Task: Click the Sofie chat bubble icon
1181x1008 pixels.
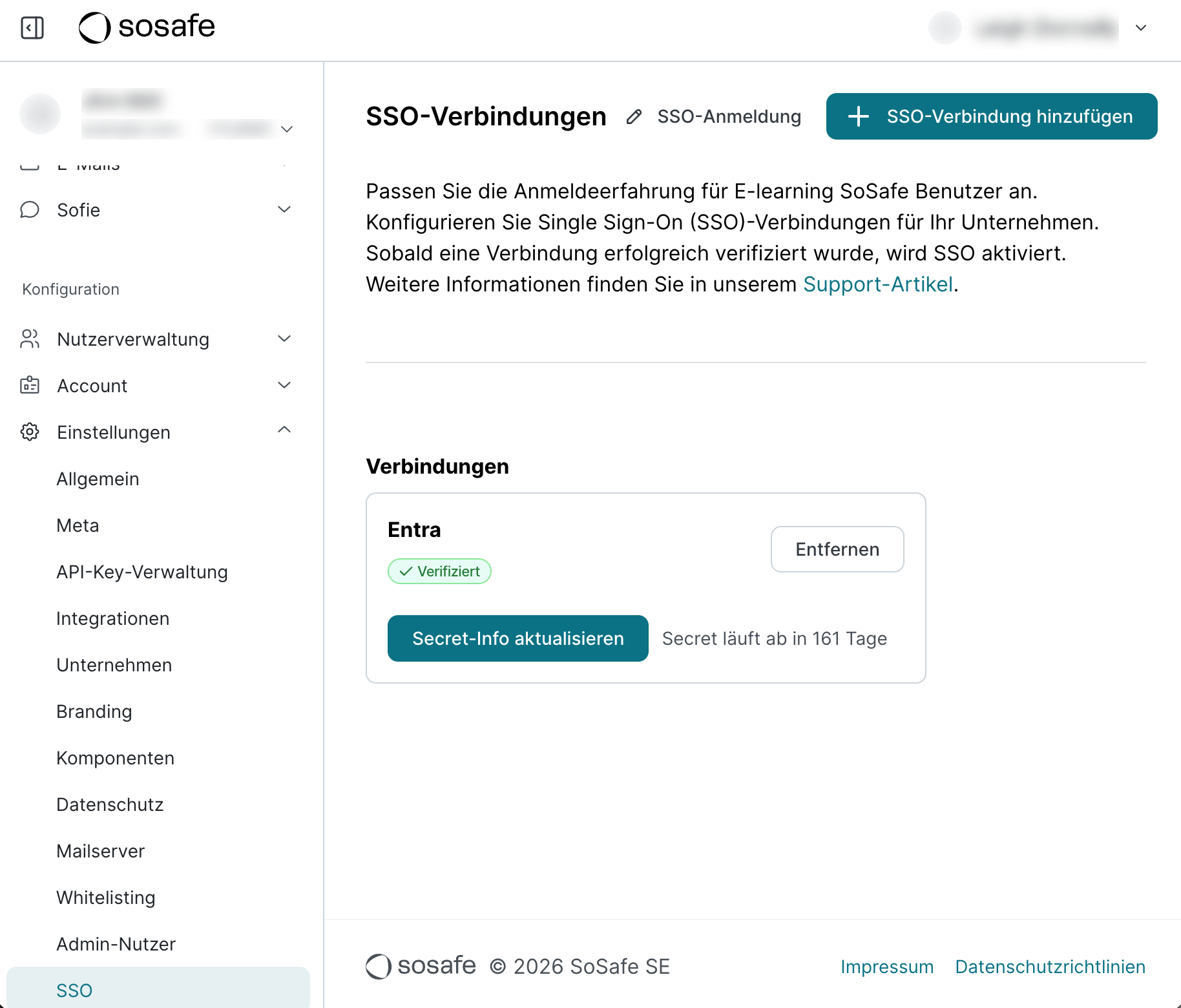Action: pyautogui.click(x=30, y=210)
